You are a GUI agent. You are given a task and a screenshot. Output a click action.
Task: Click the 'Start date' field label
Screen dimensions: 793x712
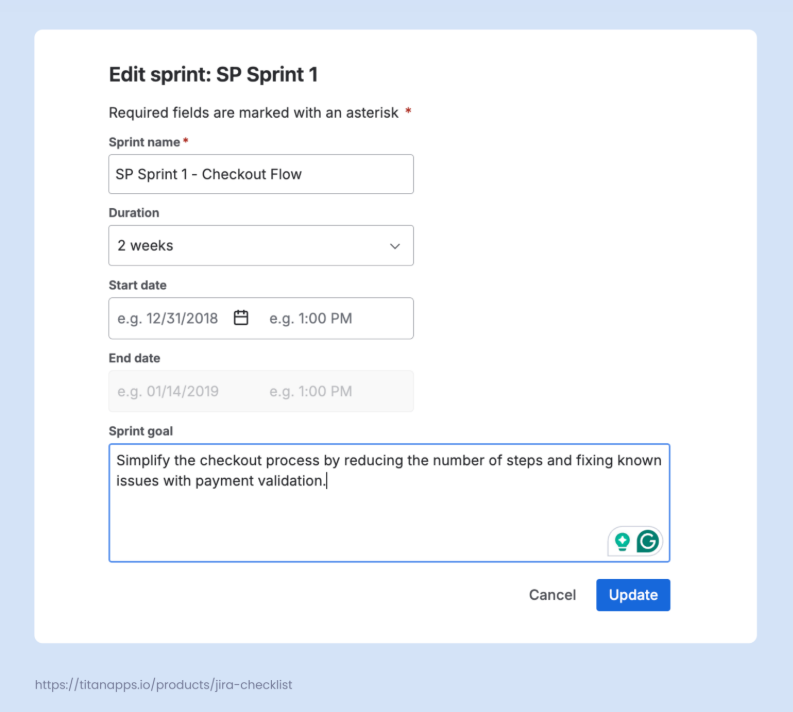(138, 285)
